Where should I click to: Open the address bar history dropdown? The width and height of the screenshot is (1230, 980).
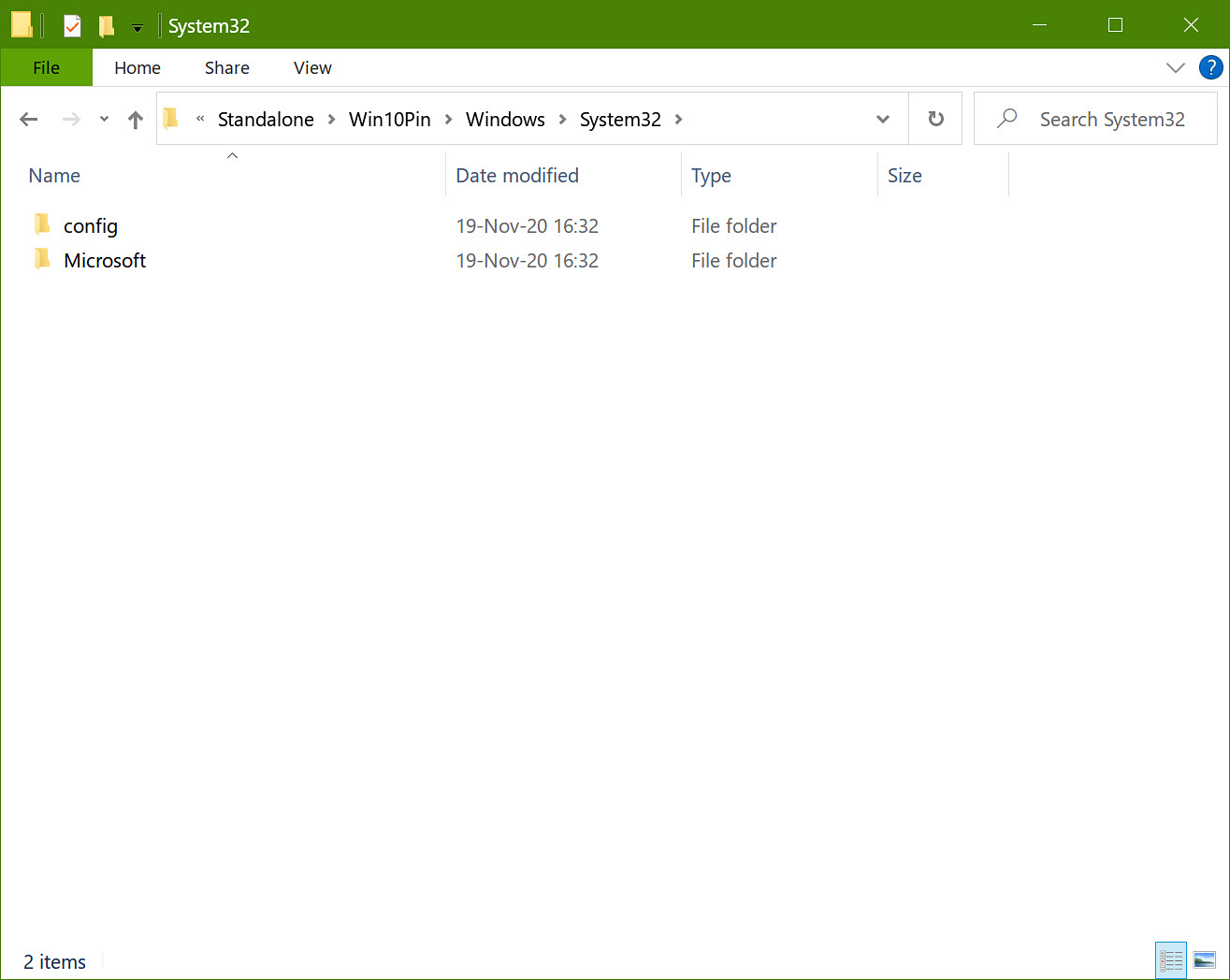[x=882, y=119]
